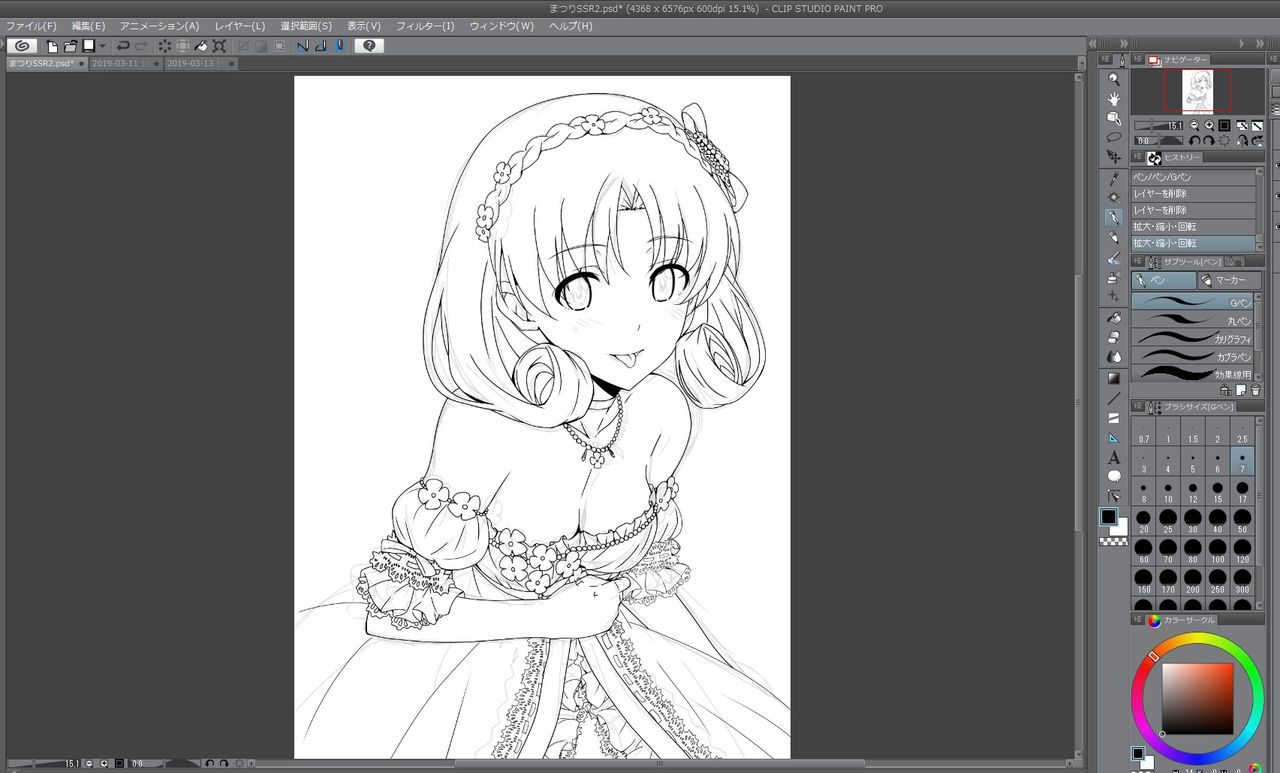Select brush size 12

(x=1193, y=492)
